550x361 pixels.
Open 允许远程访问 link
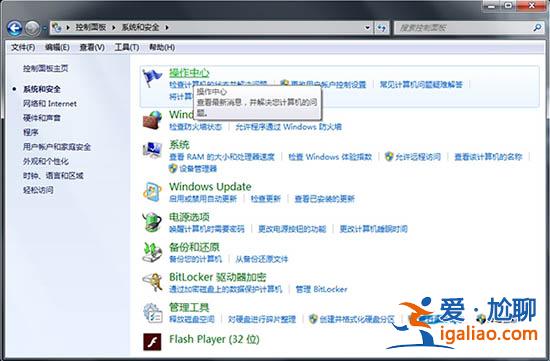(x=418, y=156)
